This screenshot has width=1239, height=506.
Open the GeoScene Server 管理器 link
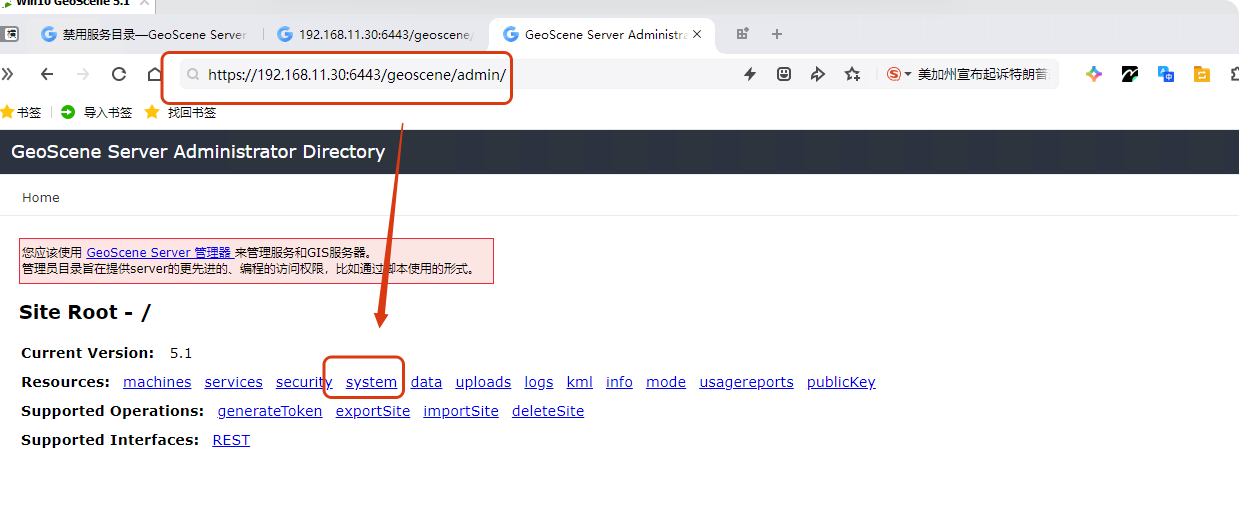(x=159, y=253)
